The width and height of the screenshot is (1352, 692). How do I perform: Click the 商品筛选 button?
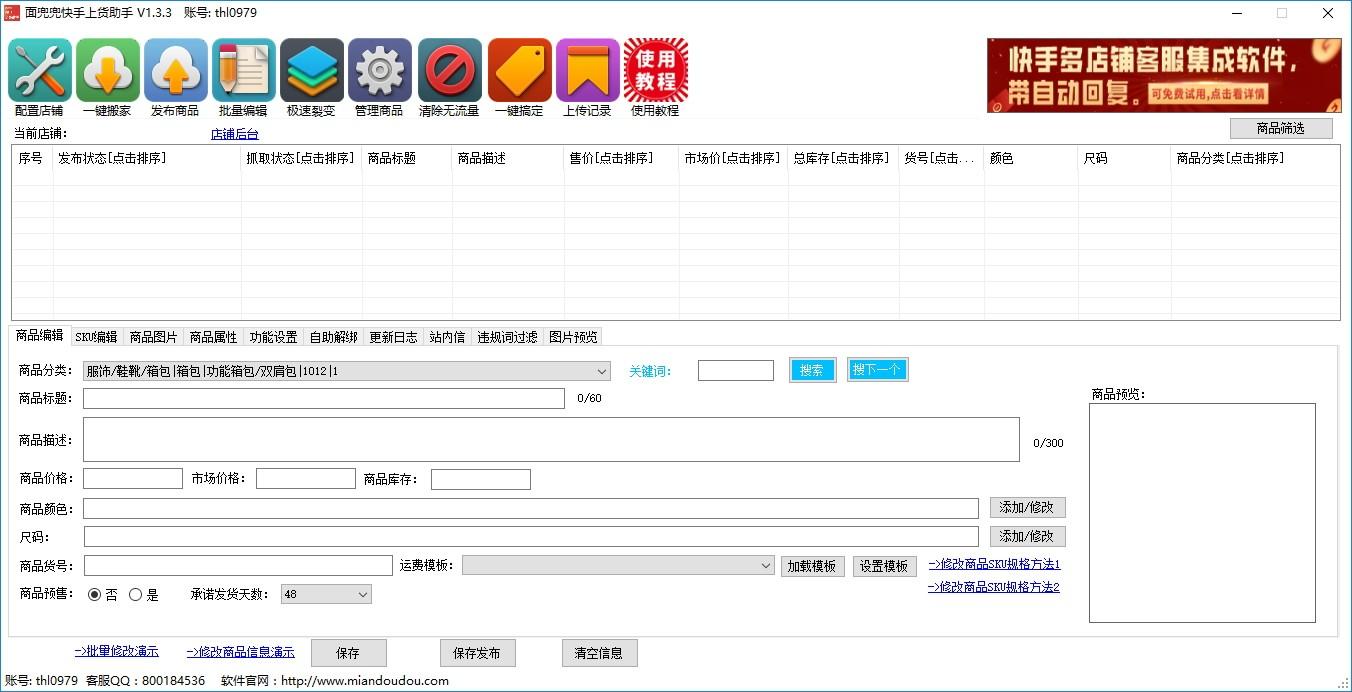coord(1281,128)
